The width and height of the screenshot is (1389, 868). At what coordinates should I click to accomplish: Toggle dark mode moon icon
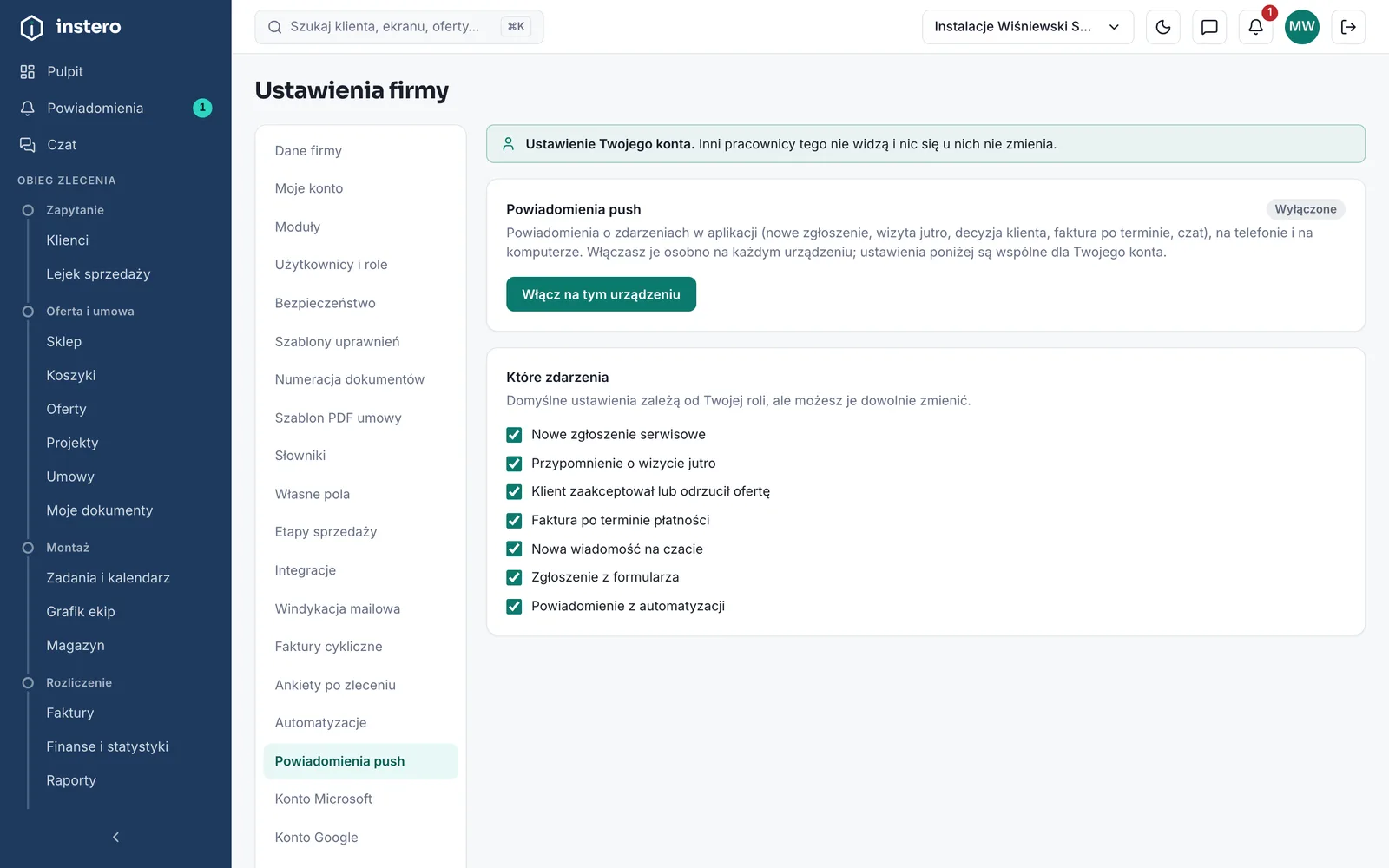coord(1163,27)
